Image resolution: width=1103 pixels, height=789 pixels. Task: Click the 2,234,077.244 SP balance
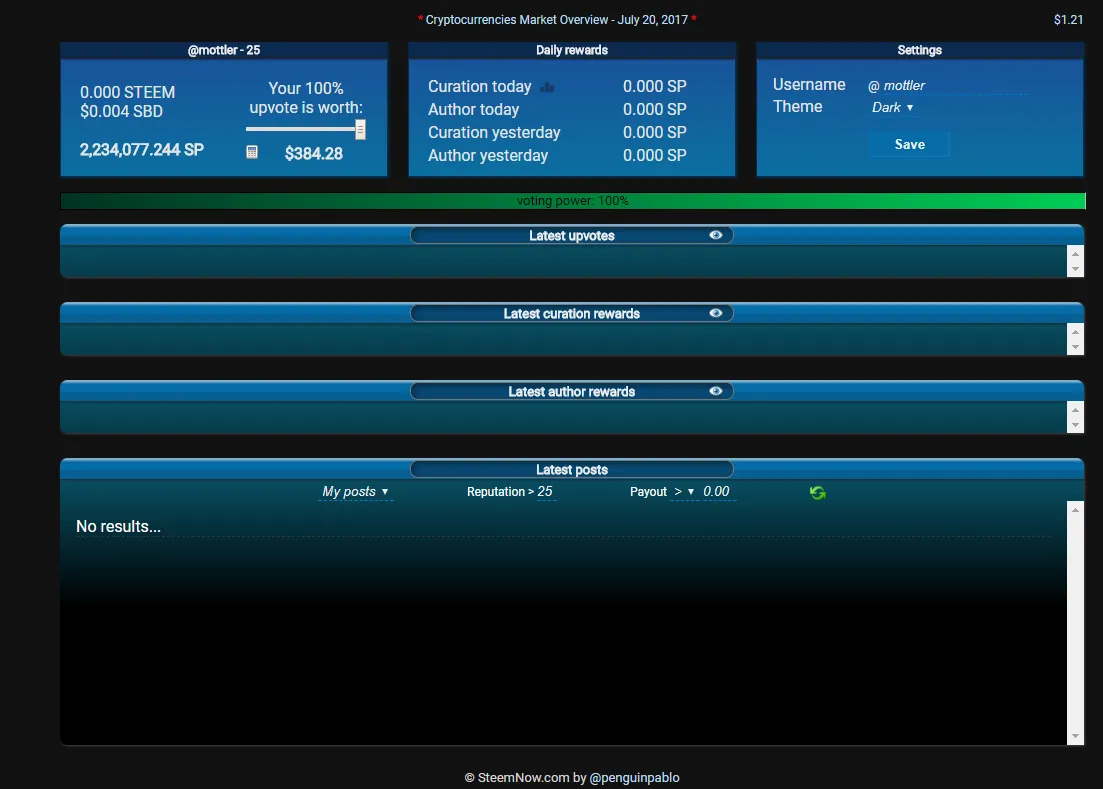click(x=141, y=150)
